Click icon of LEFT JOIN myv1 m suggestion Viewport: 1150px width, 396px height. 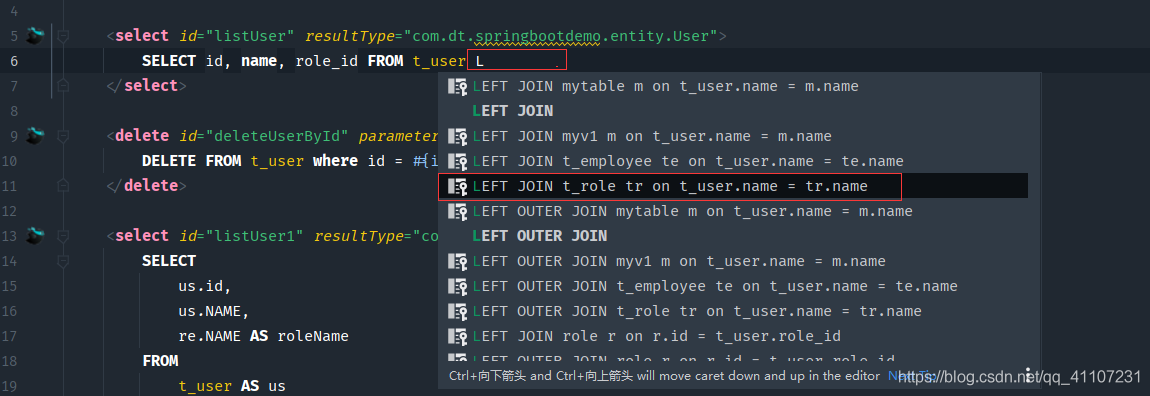[x=458, y=136]
